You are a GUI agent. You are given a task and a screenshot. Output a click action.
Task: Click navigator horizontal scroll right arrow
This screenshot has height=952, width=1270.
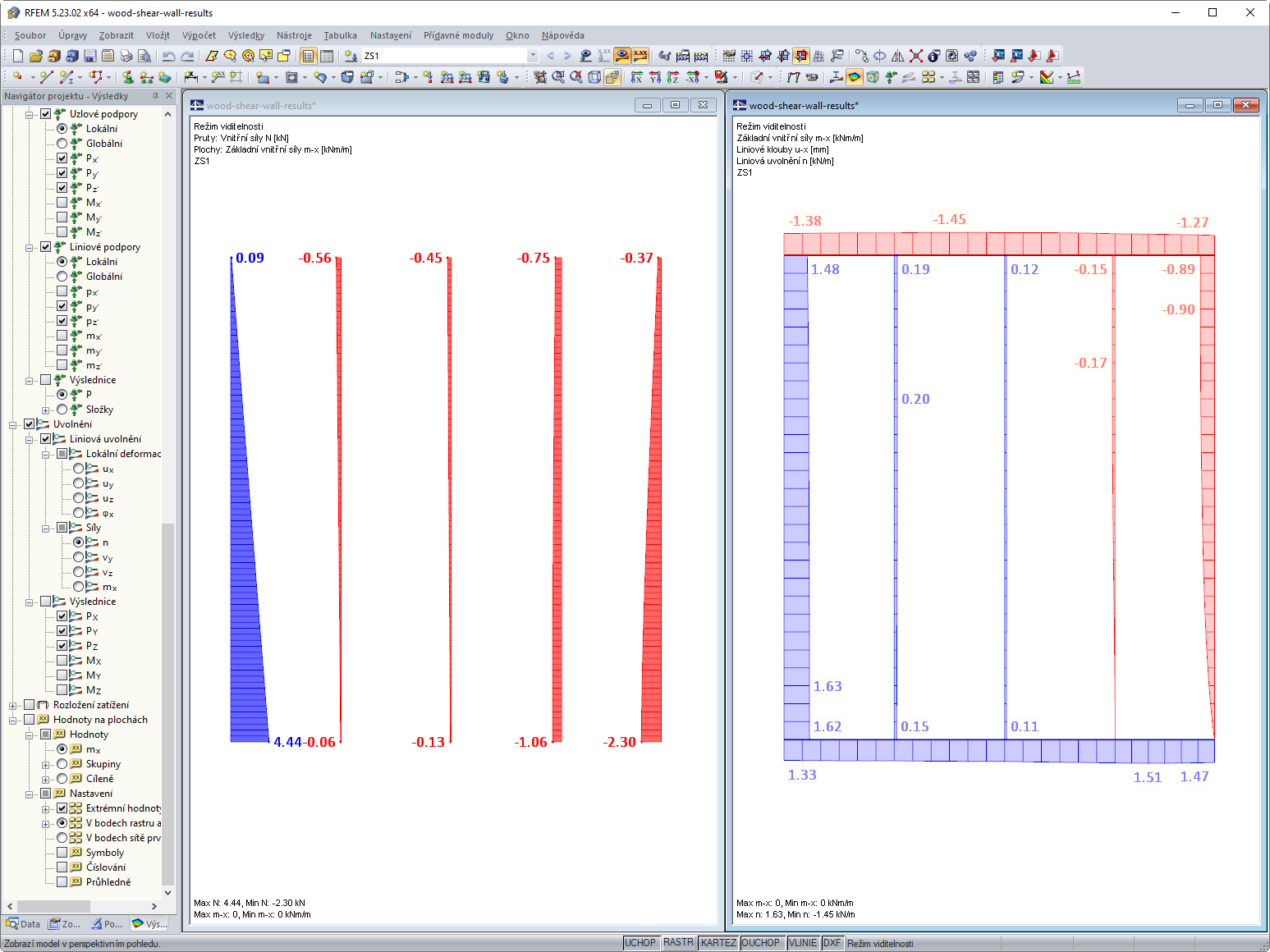point(154,907)
